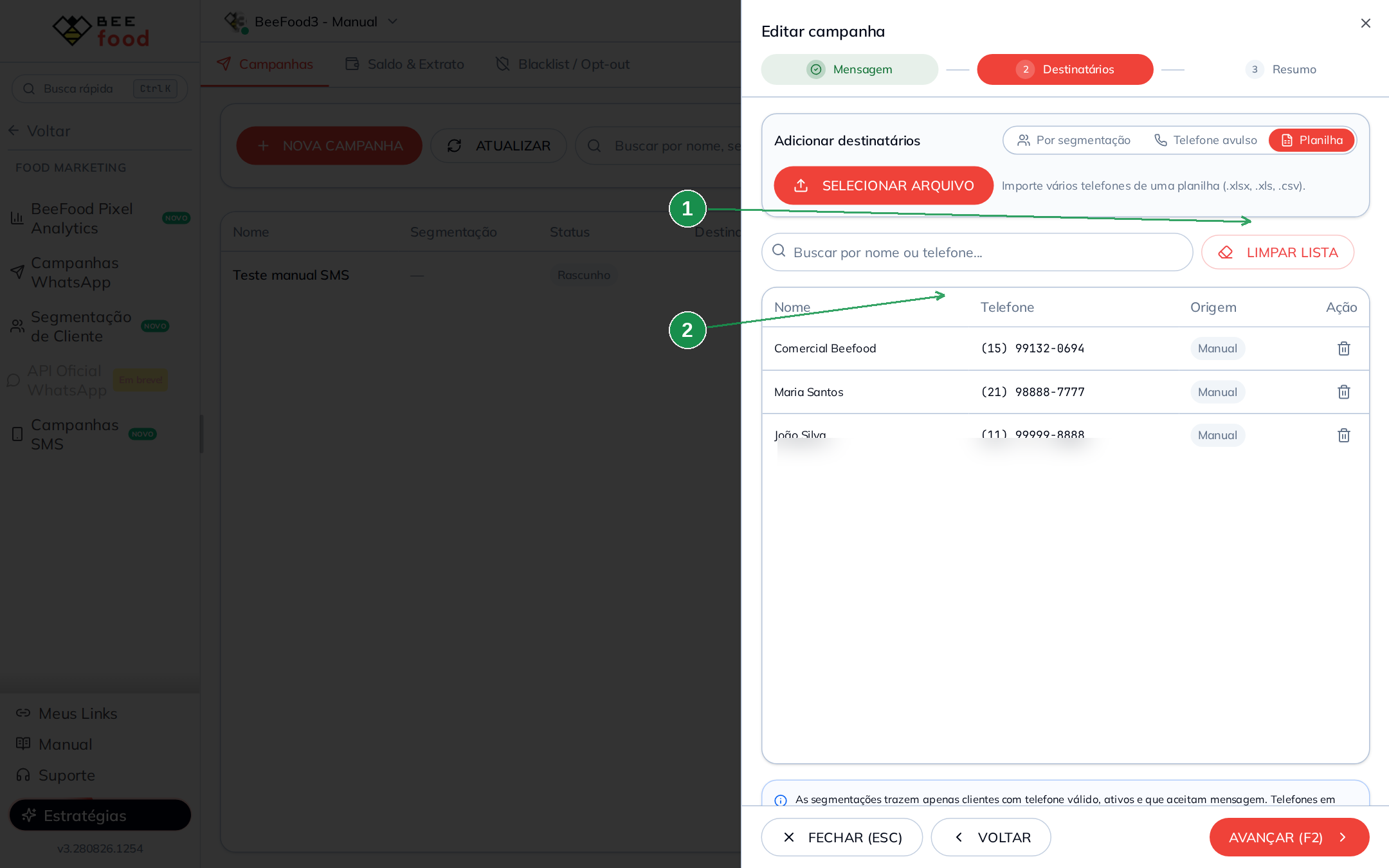This screenshot has height=868, width=1389.
Task: Click the Manual badge for Comercial Beefood
Action: pyautogui.click(x=1217, y=348)
